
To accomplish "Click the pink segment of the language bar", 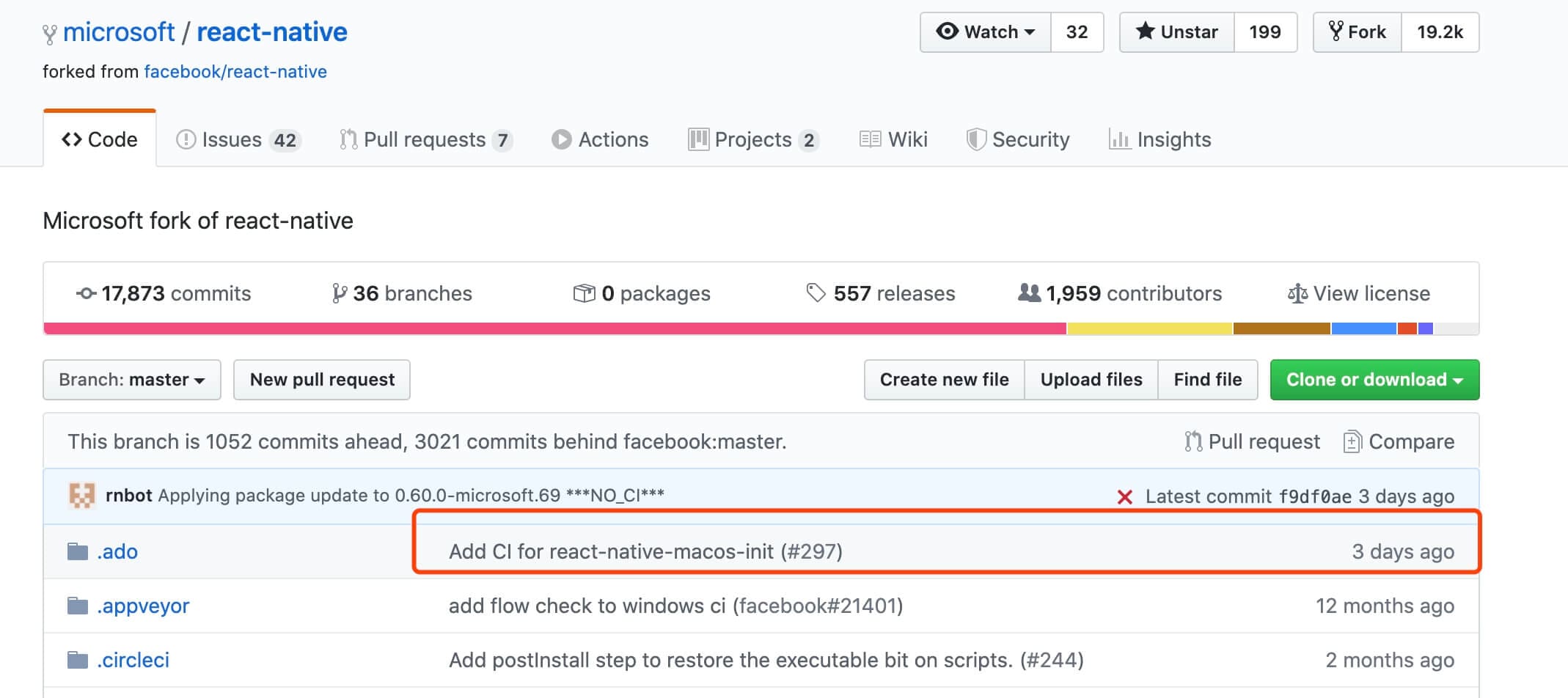I will click(554, 328).
